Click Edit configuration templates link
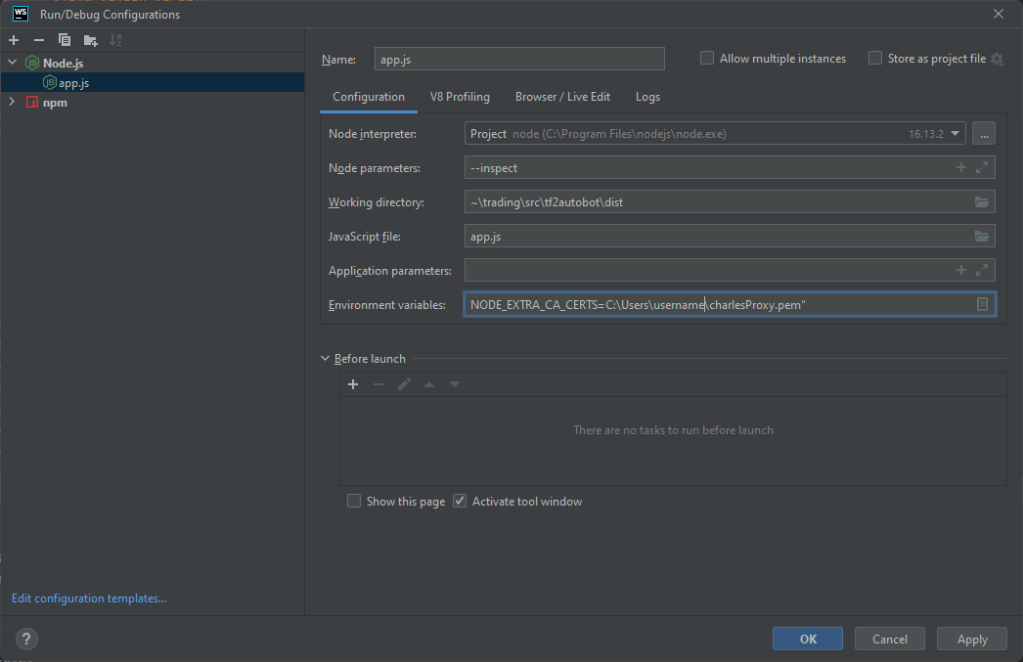This screenshot has width=1023, height=662. tap(88, 598)
